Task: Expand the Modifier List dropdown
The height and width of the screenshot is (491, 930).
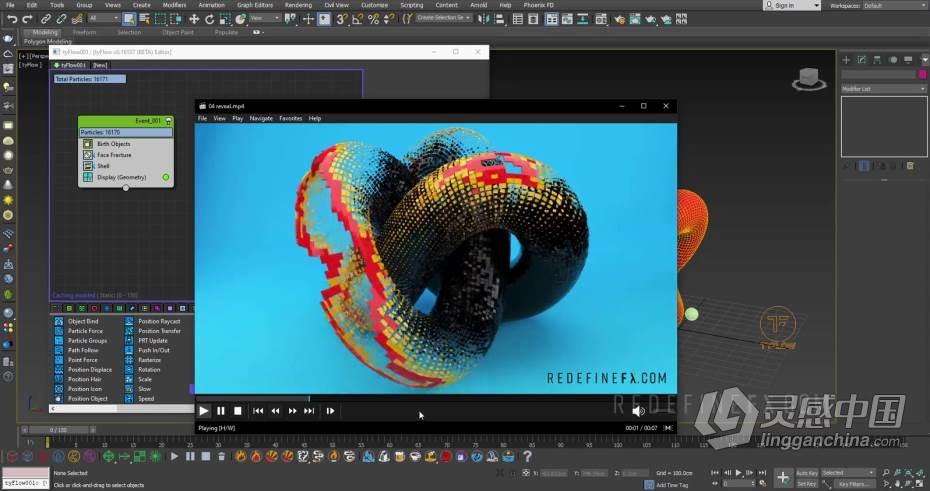Action: click(x=883, y=89)
